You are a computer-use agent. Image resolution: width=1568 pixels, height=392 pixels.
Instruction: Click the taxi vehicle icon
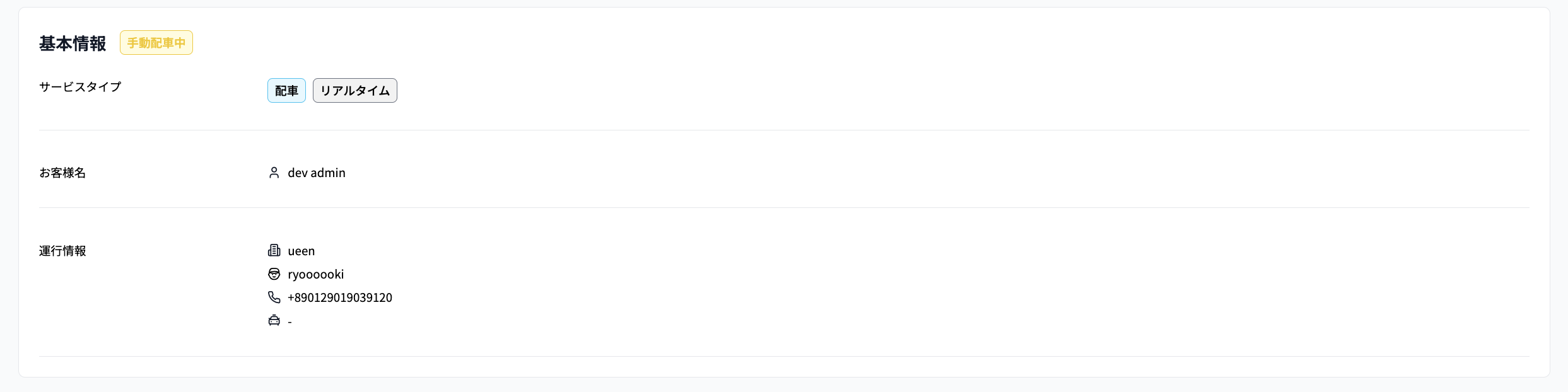pyautogui.click(x=274, y=321)
